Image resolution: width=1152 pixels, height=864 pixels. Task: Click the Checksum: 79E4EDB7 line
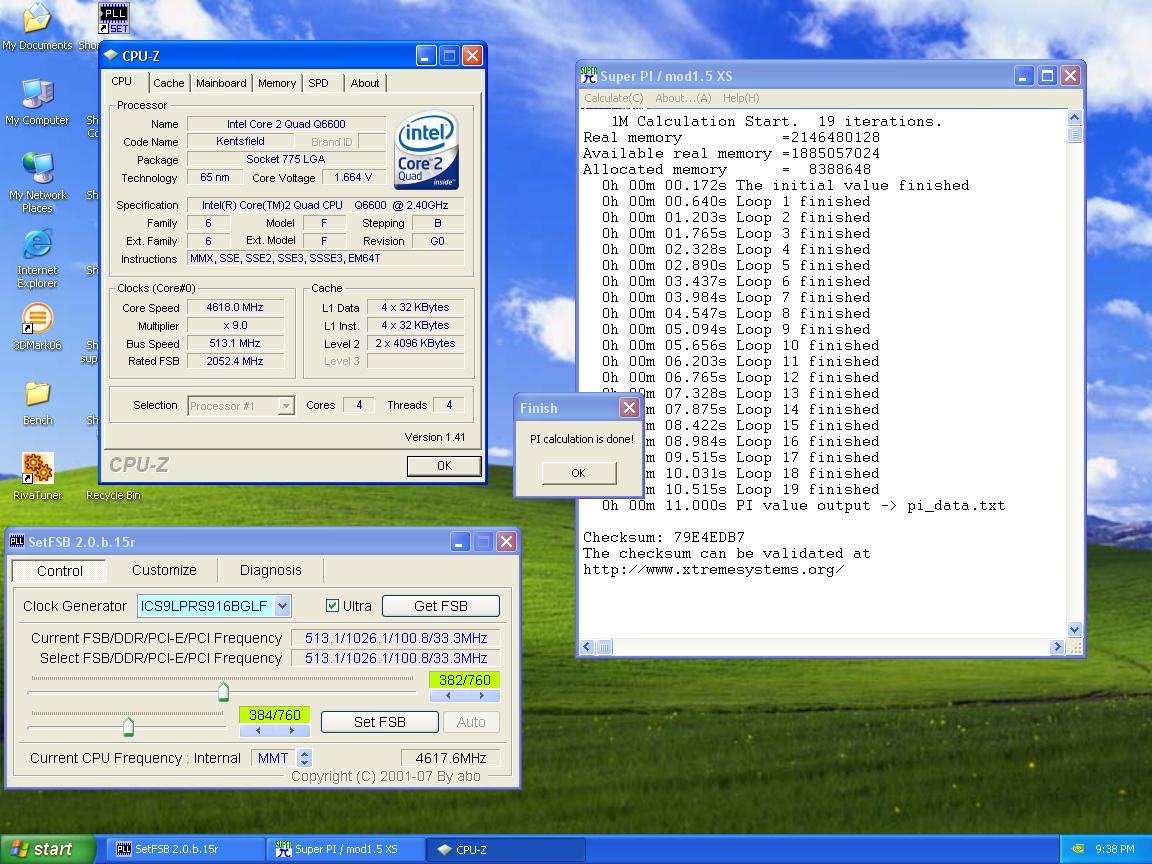(x=663, y=537)
